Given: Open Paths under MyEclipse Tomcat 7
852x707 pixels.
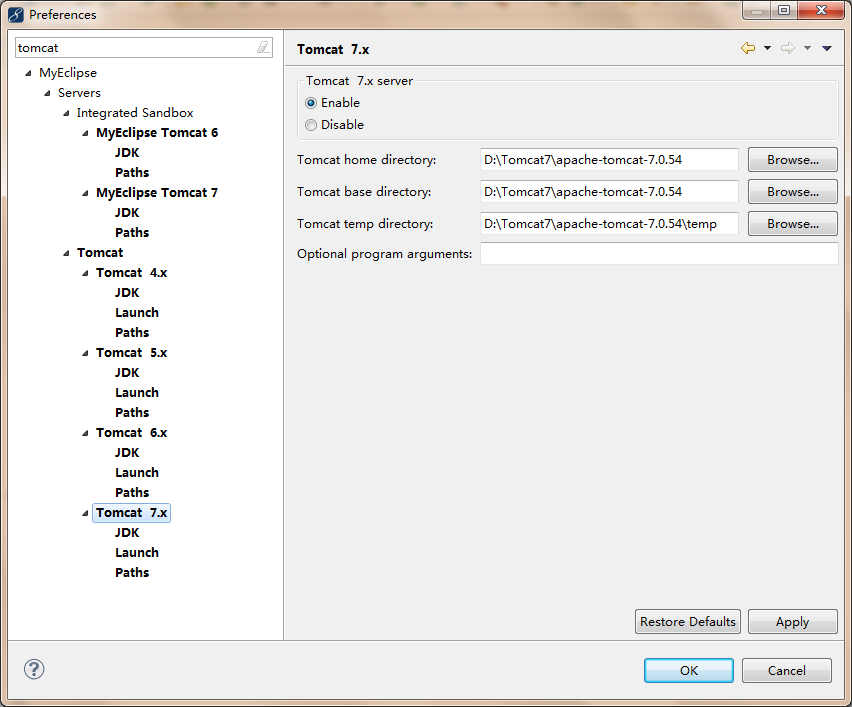Looking at the screenshot, I should click(132, 233).
